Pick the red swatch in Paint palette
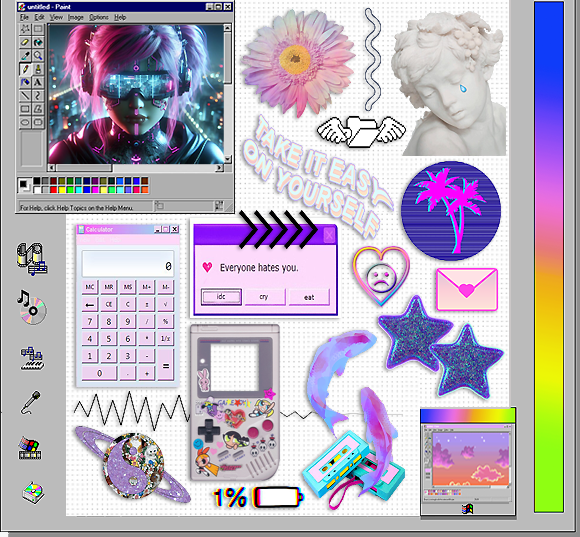The width and height of the screenshot is (580, 537). click(53, 190)
